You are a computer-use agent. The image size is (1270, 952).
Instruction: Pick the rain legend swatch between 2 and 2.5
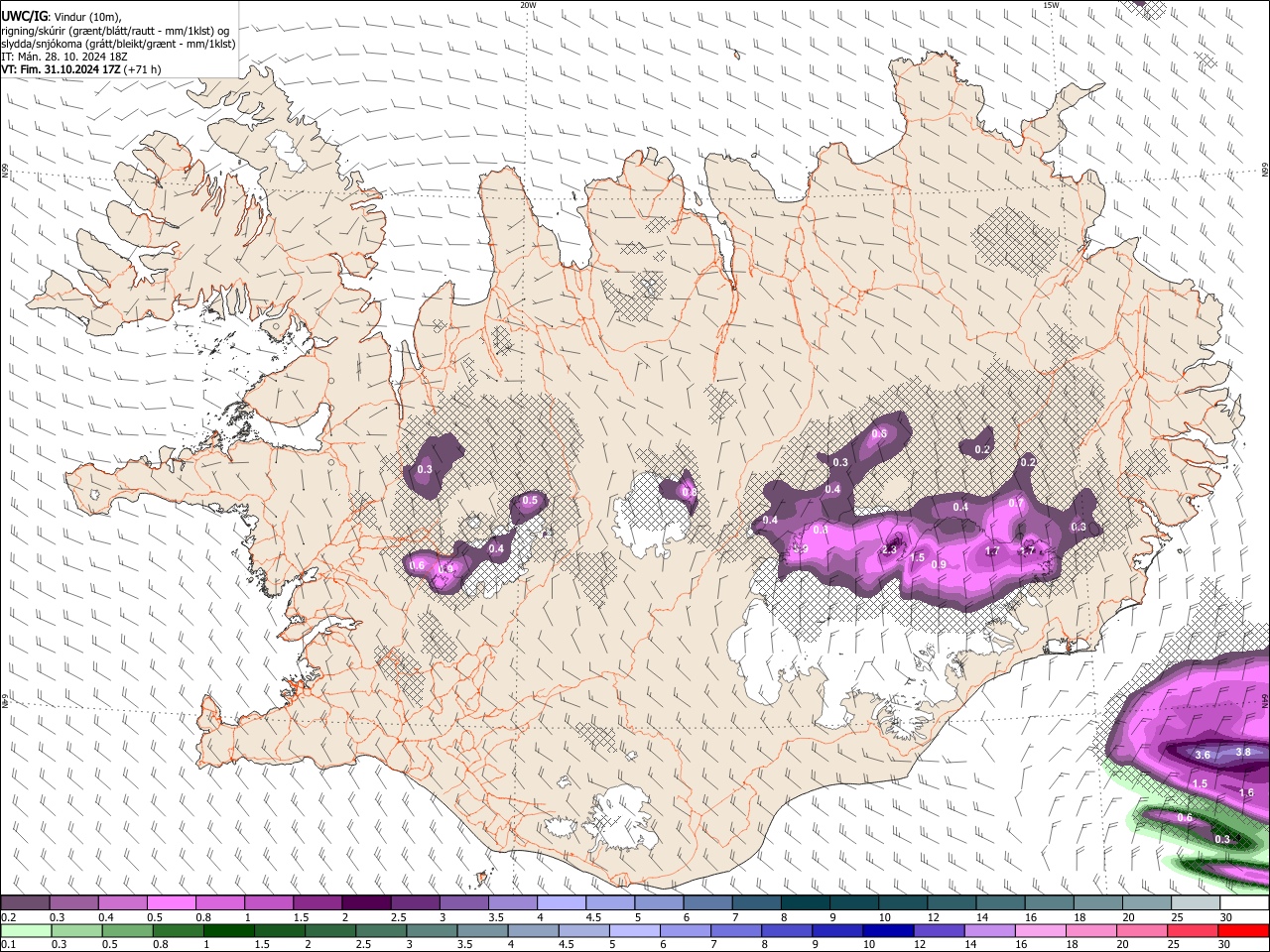tap(329, 930)
